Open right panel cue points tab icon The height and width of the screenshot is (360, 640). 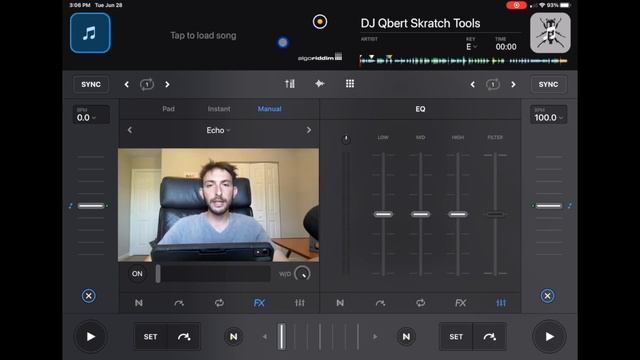pyautogui.click(x=340, y=303)
